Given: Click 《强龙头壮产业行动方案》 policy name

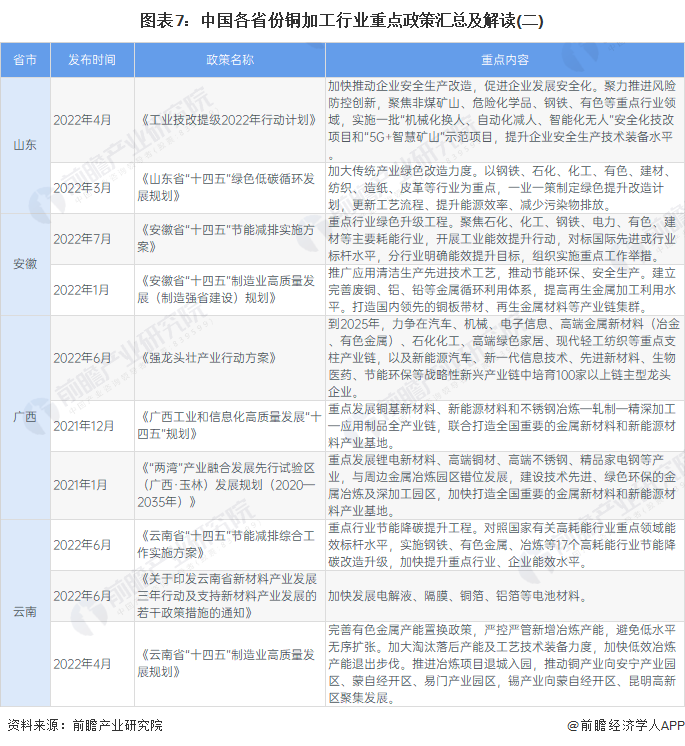Looking at the screenshot, I should (207, 358).
